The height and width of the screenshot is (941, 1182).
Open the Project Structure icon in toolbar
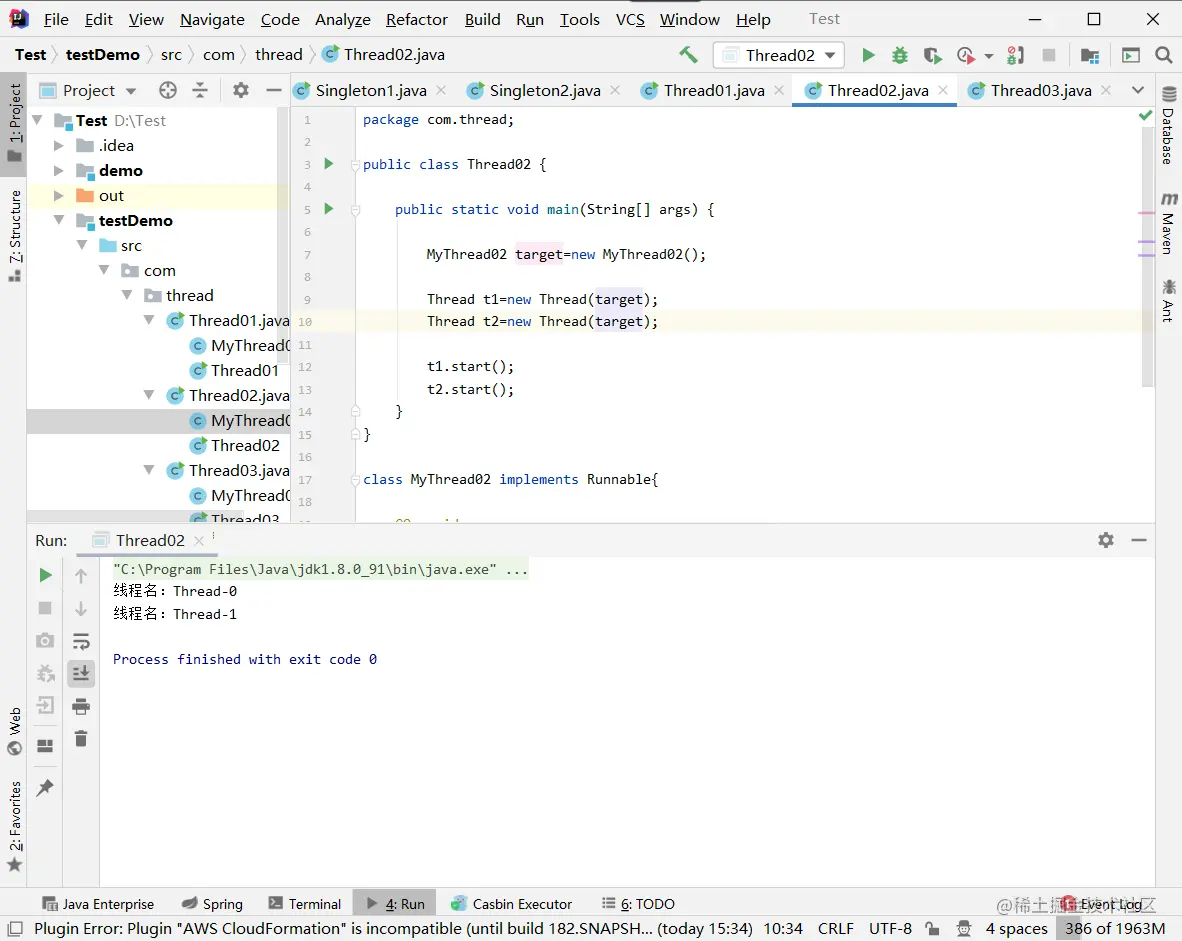point(1089,55)
